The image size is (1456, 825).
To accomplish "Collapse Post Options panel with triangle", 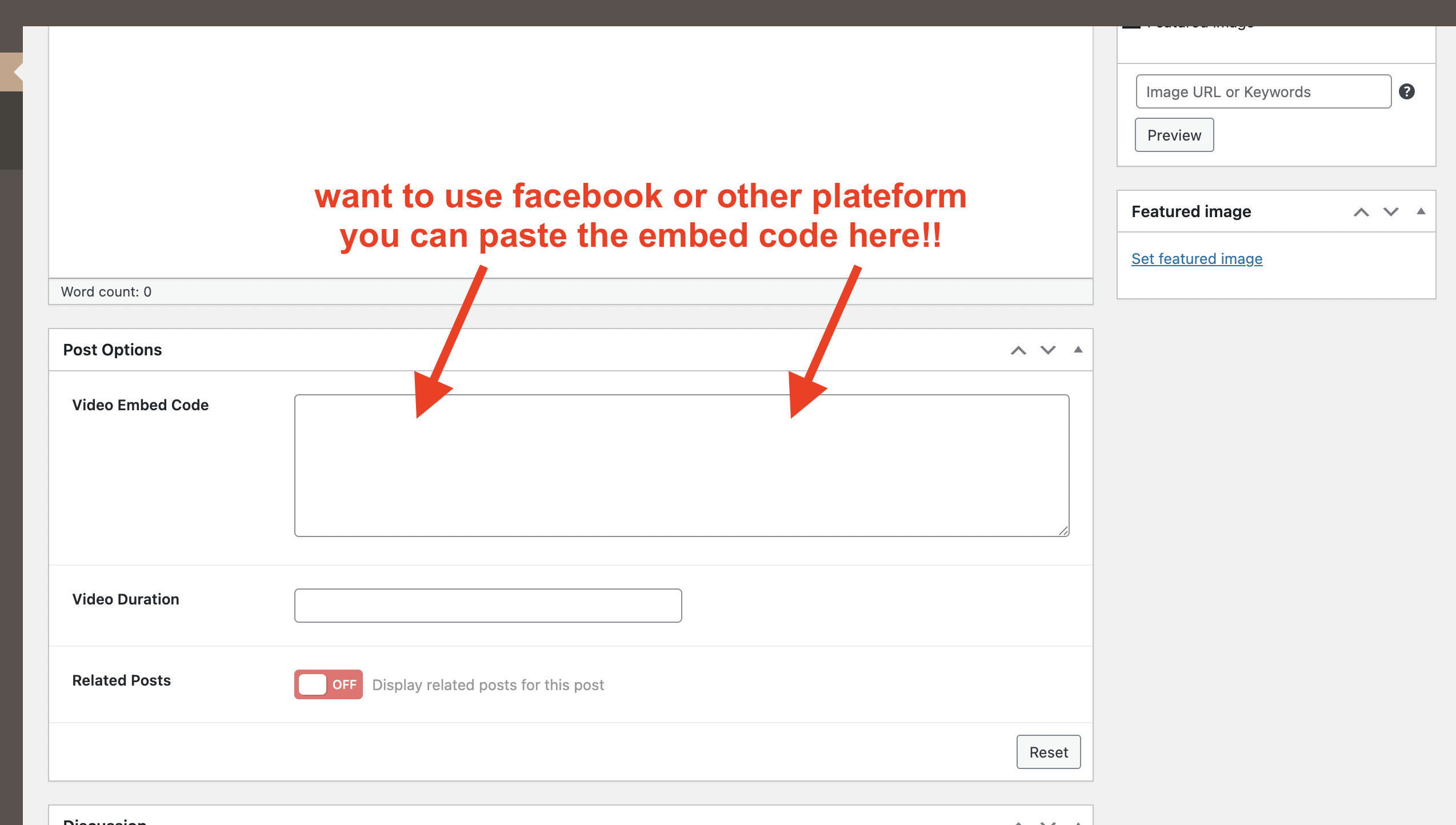I will 1078,350.
